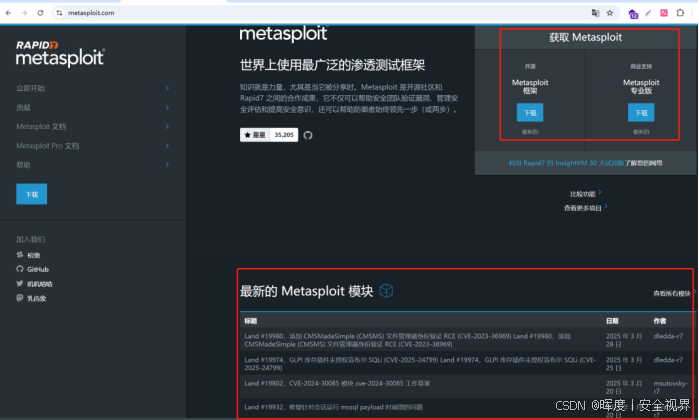Screen dimensions: 699x420
Task: Open GitHub octocat icon beside star count
Action: point(308,135)
